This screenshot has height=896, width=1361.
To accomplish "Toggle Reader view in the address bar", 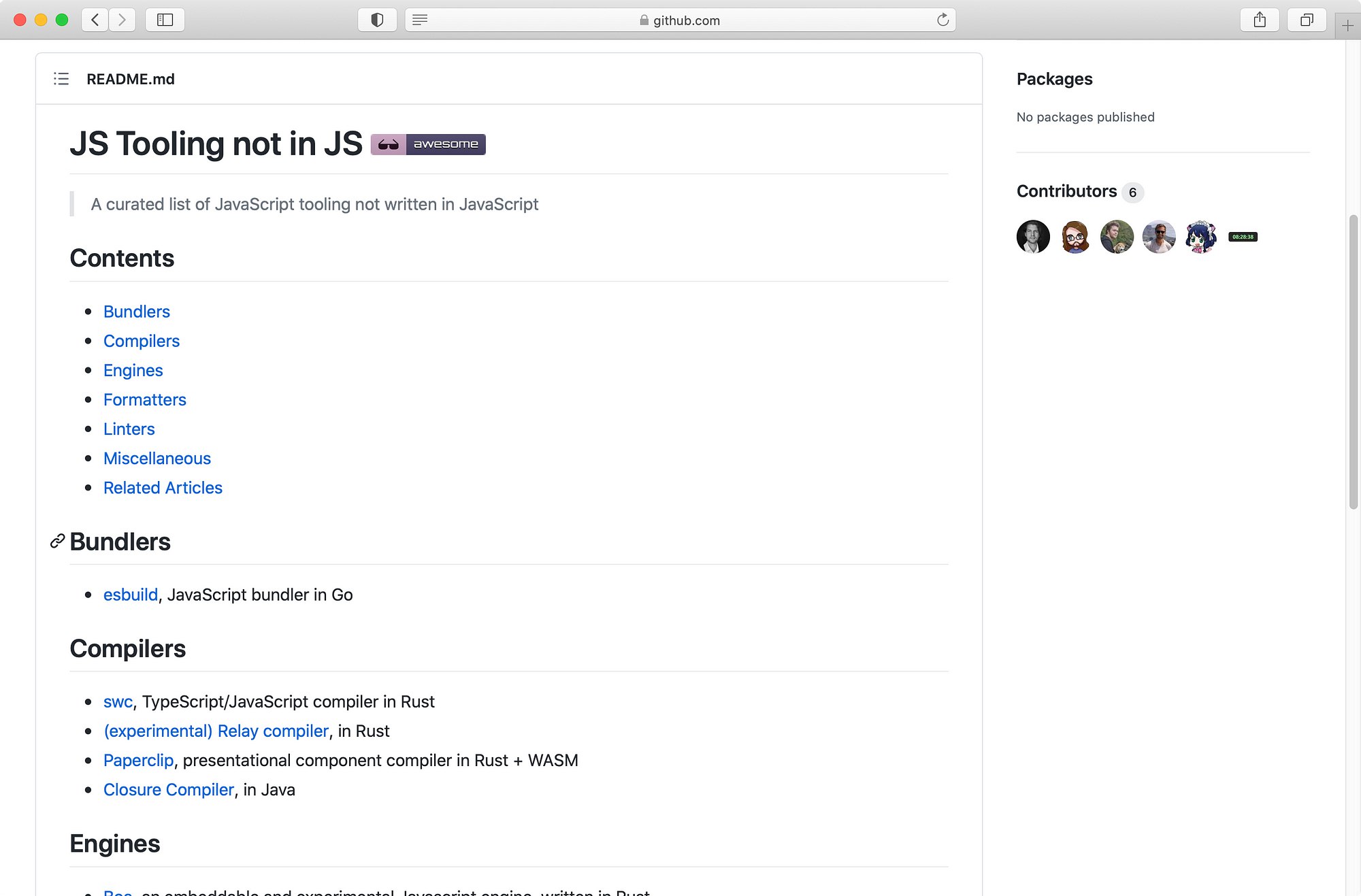I will click(x=420, y=20).
